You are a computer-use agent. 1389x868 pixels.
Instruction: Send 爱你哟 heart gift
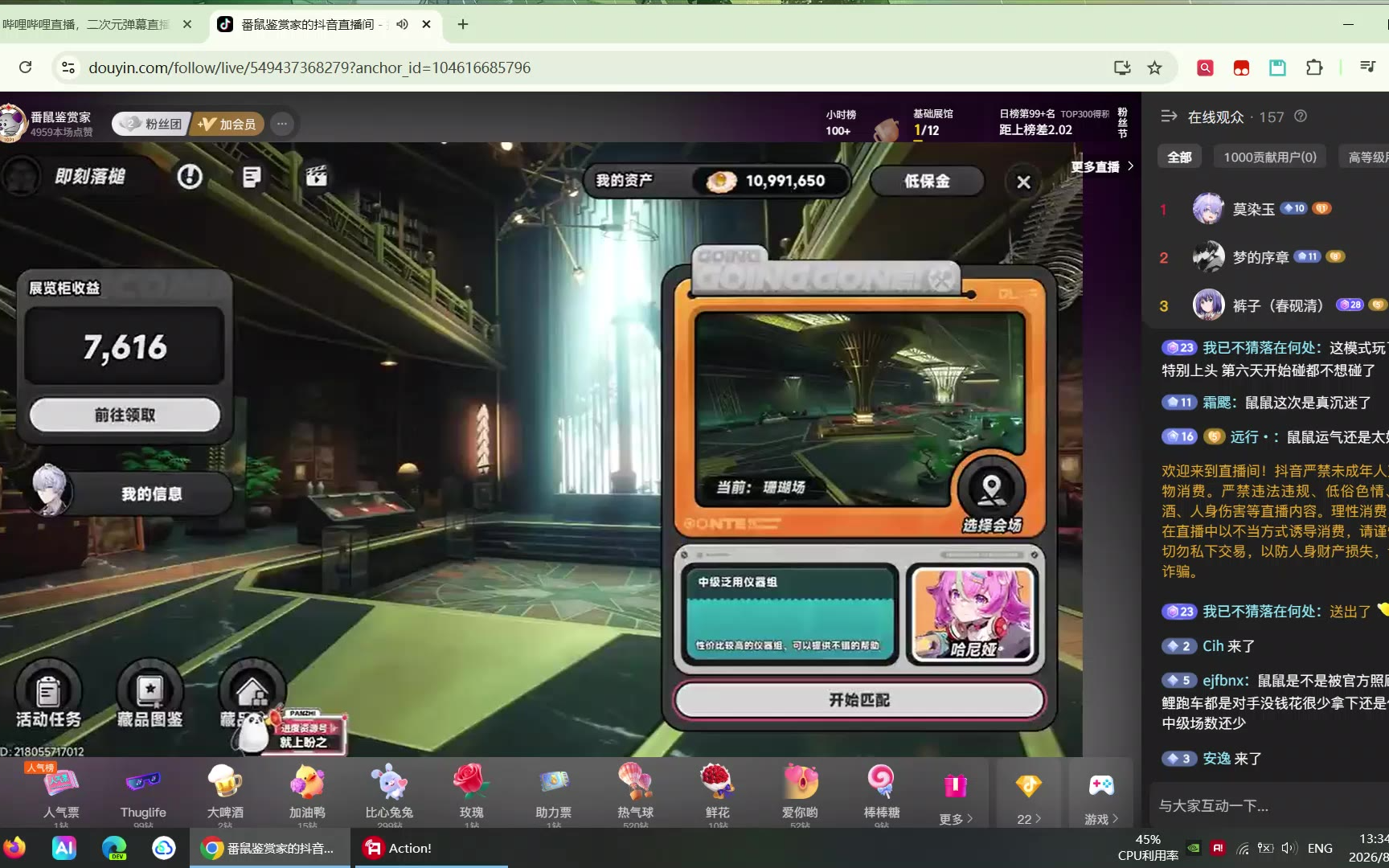(x=800, y=792)
